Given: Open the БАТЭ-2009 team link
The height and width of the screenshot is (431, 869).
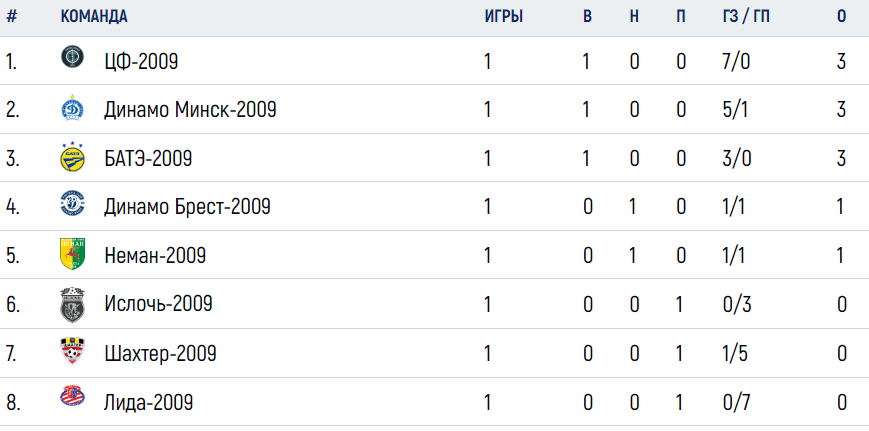Looking at the screenshot, I should pyautogui.click(x=148, y=158).
